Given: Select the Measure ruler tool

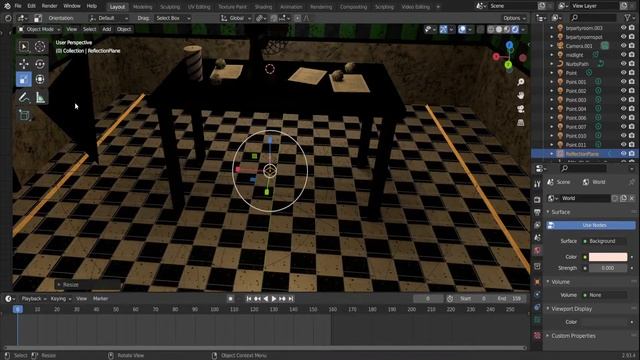Looking at the screenshot, I should pyautogui.click(x=40, y=97).
